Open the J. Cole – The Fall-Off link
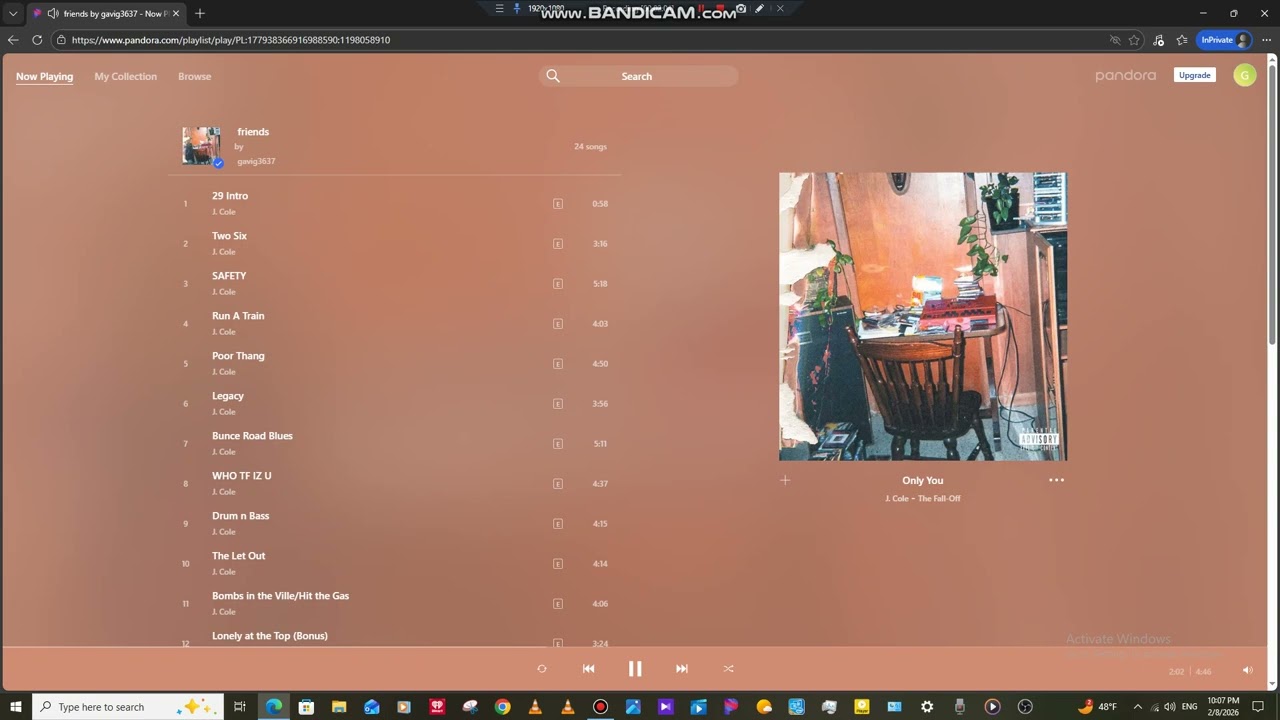The height and width of the screenshot is (720, 1280). tap(923, 498)
